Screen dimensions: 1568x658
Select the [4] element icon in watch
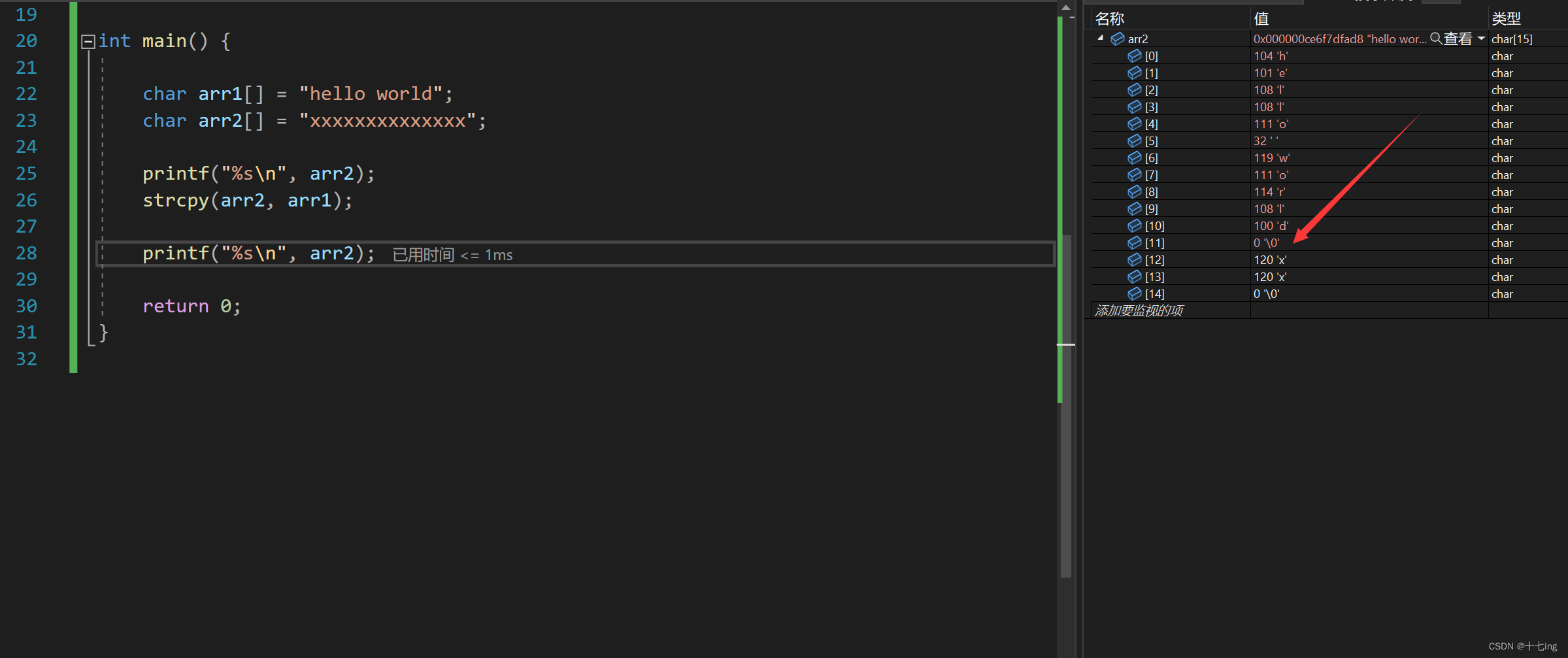click(1135, 124)
